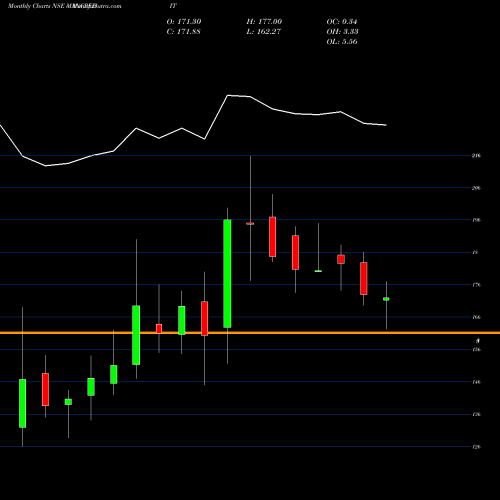Click the 216 price axis label
The image size is (500, 500).
pyautogui.click(x=476, y=156)
